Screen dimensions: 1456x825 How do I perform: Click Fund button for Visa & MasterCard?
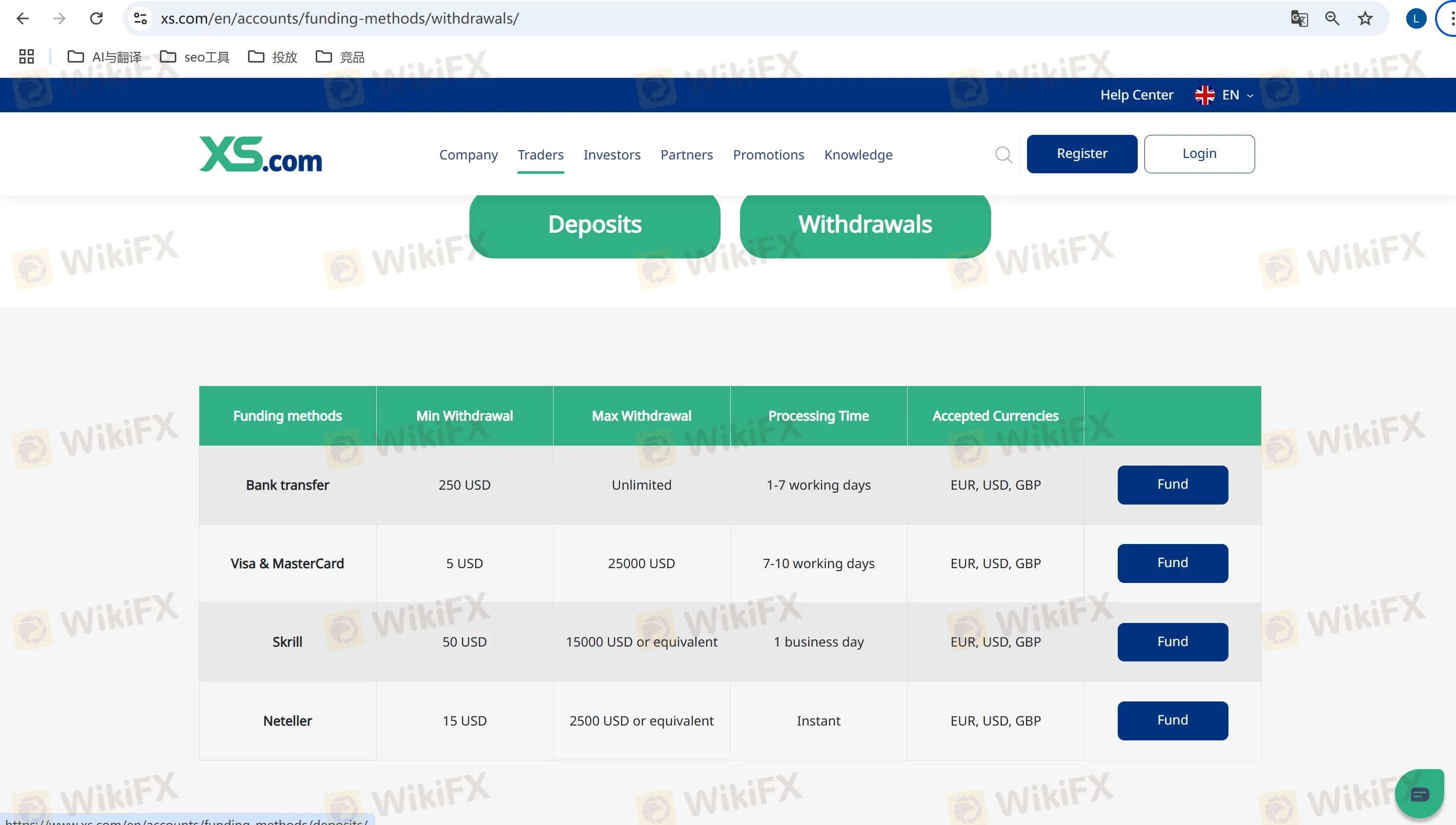1172,562
